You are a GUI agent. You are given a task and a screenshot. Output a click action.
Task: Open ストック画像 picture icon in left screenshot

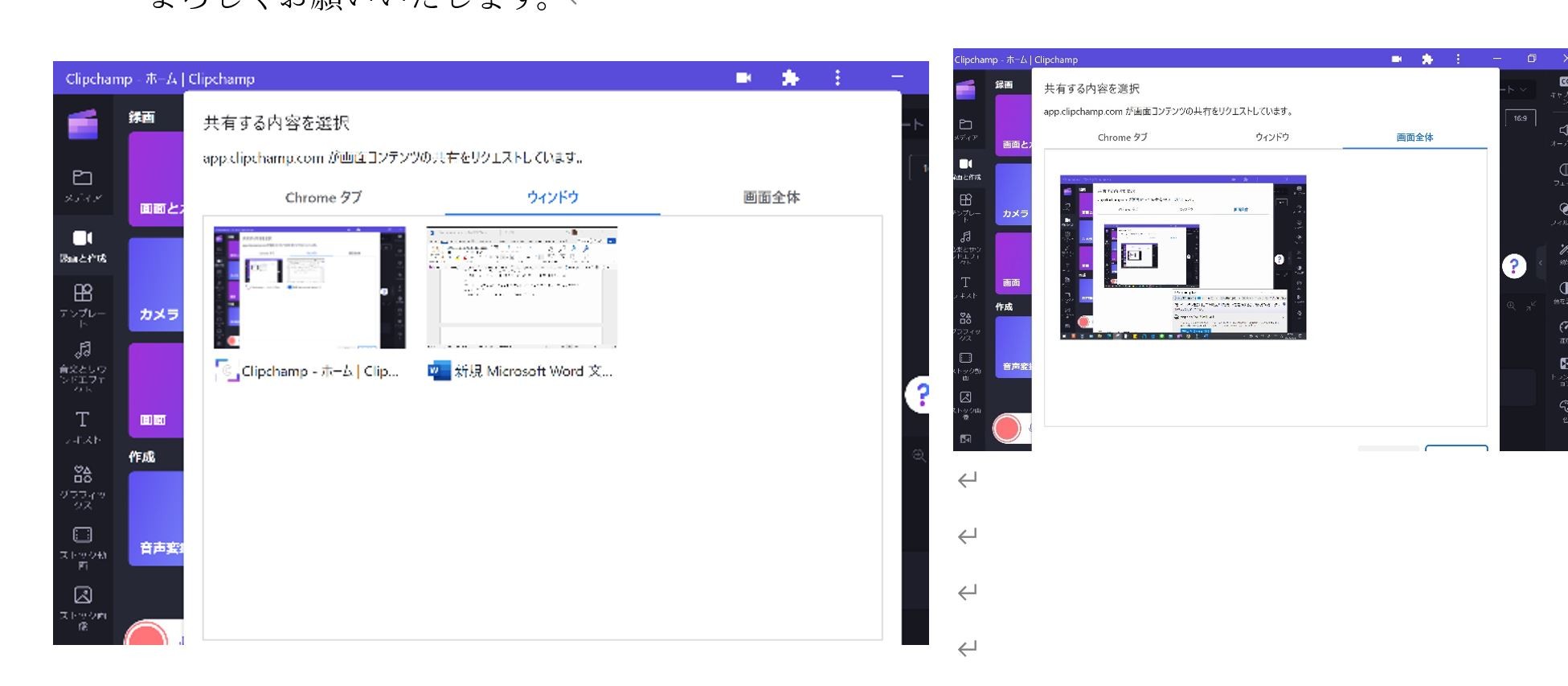83,595
